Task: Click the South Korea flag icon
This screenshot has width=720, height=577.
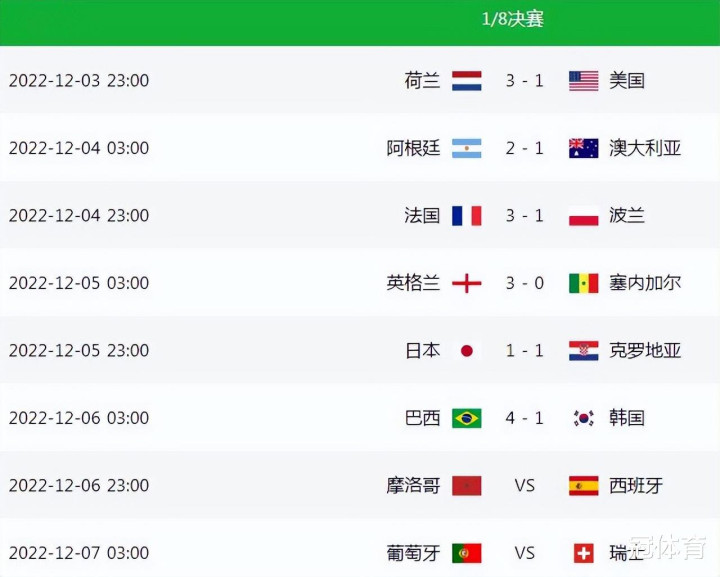Action: click(584, 418)
